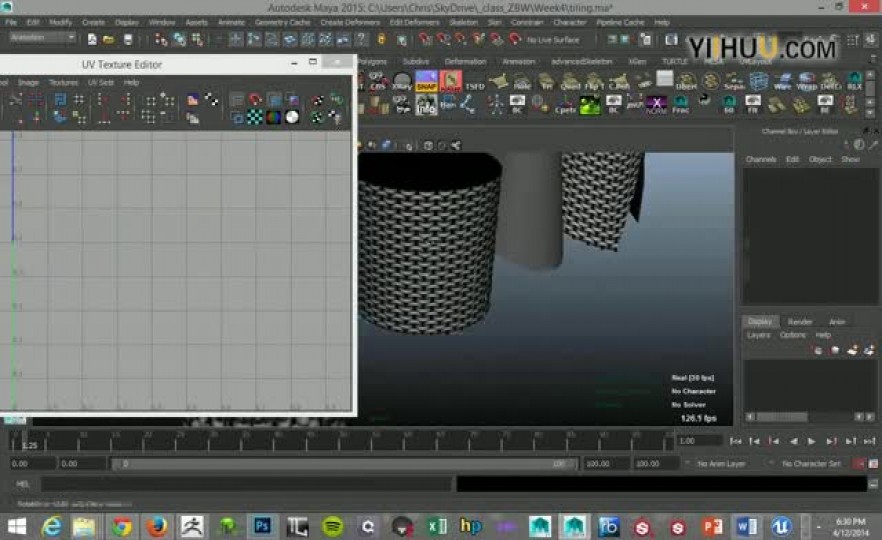
Task: Click the skeleton figure shelf icon
Action: [496, 105]
